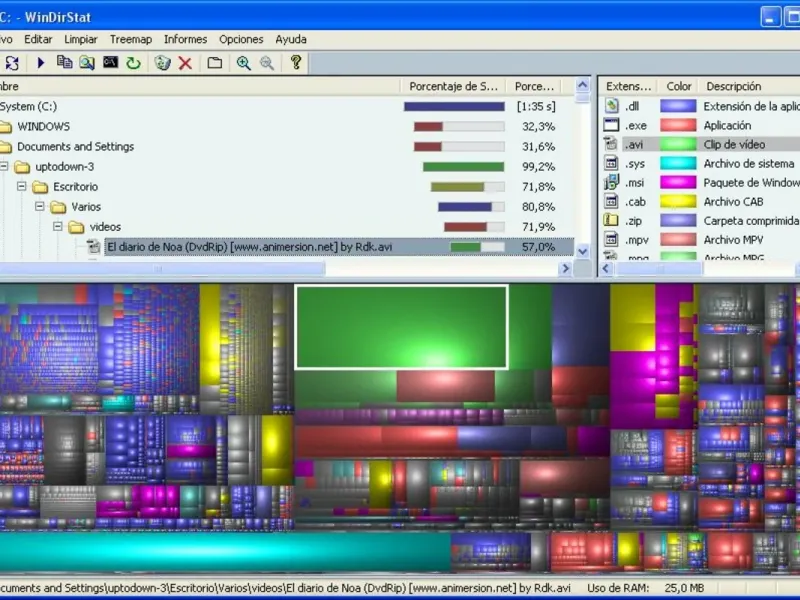Minimize the WinDirStat window
The width and height of the screenshot is (800, 600).
(770, 17)
